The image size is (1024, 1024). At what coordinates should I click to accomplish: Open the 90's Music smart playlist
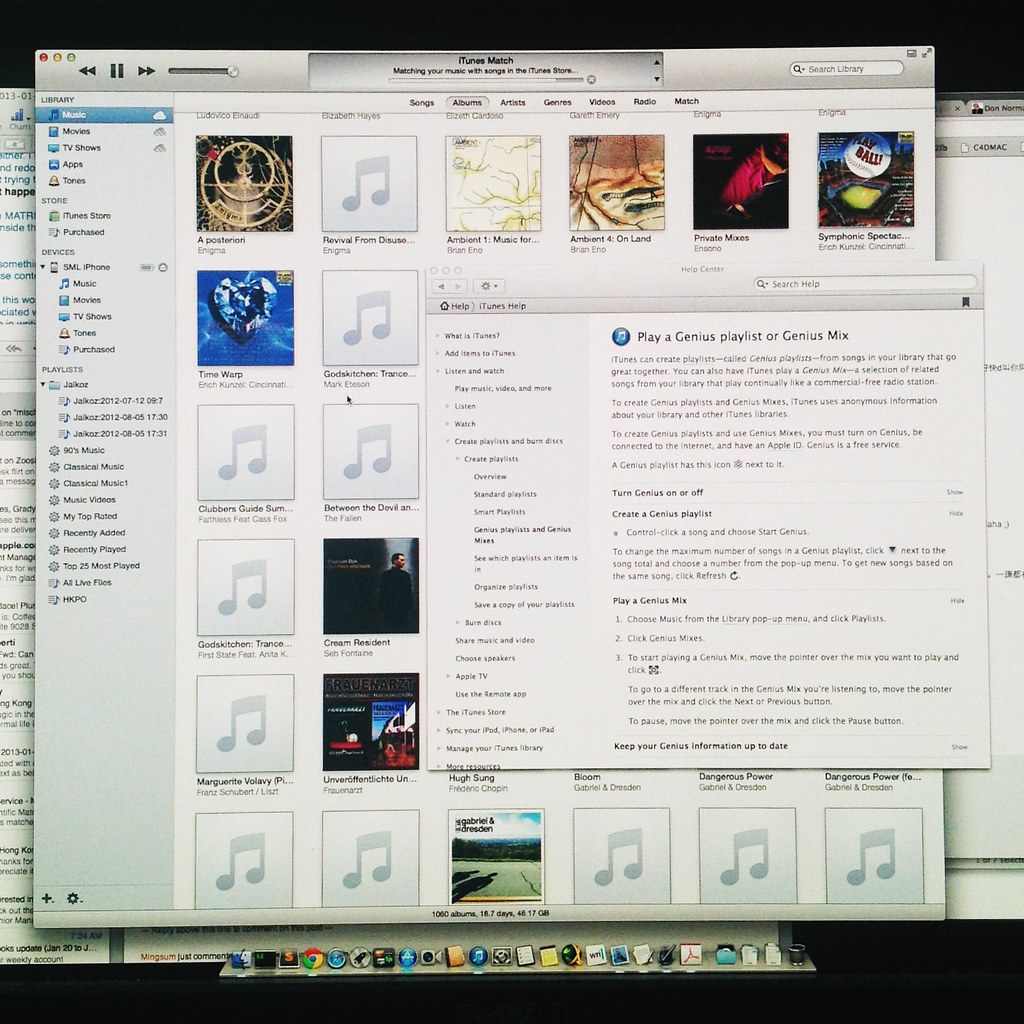pyautogui.click(x=84, y=451)
